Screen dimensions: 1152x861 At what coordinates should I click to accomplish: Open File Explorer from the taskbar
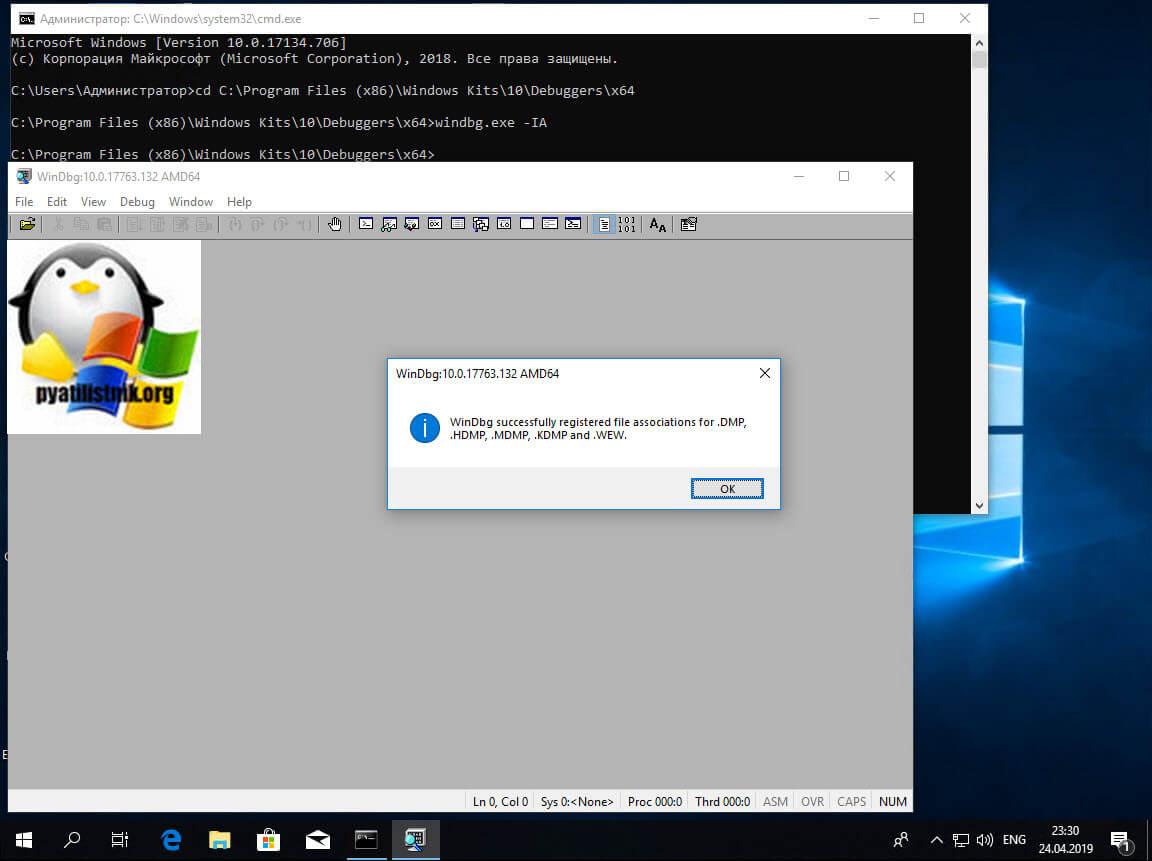click(220, 839)
